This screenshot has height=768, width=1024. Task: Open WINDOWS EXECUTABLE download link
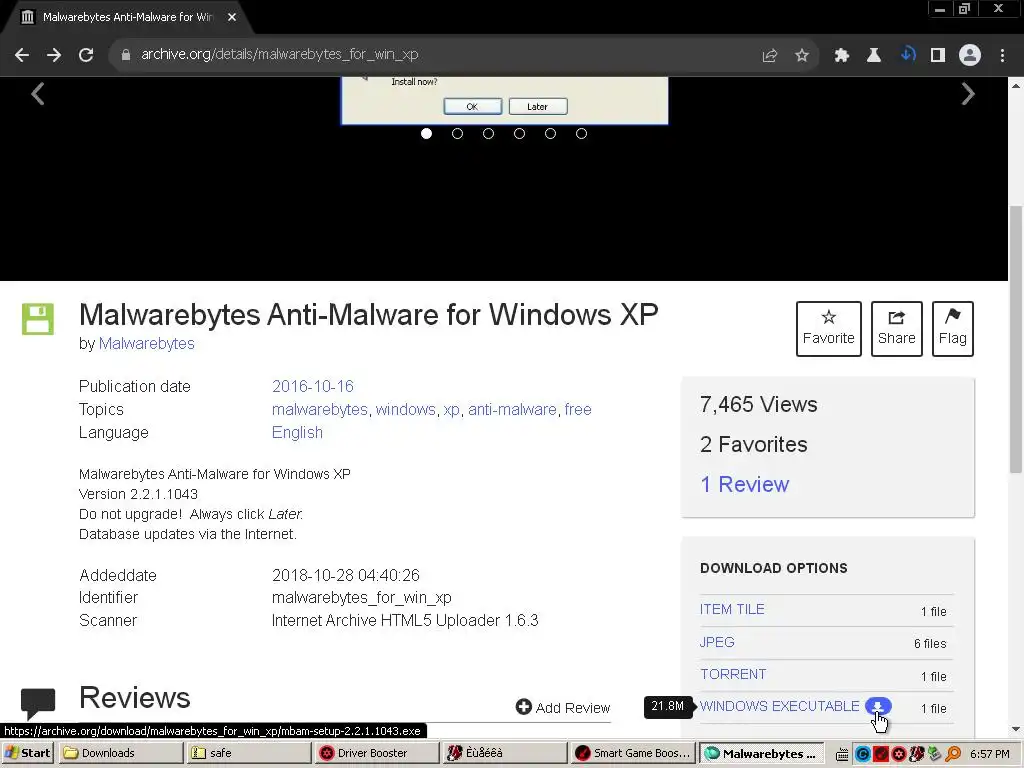click(780, 707)
